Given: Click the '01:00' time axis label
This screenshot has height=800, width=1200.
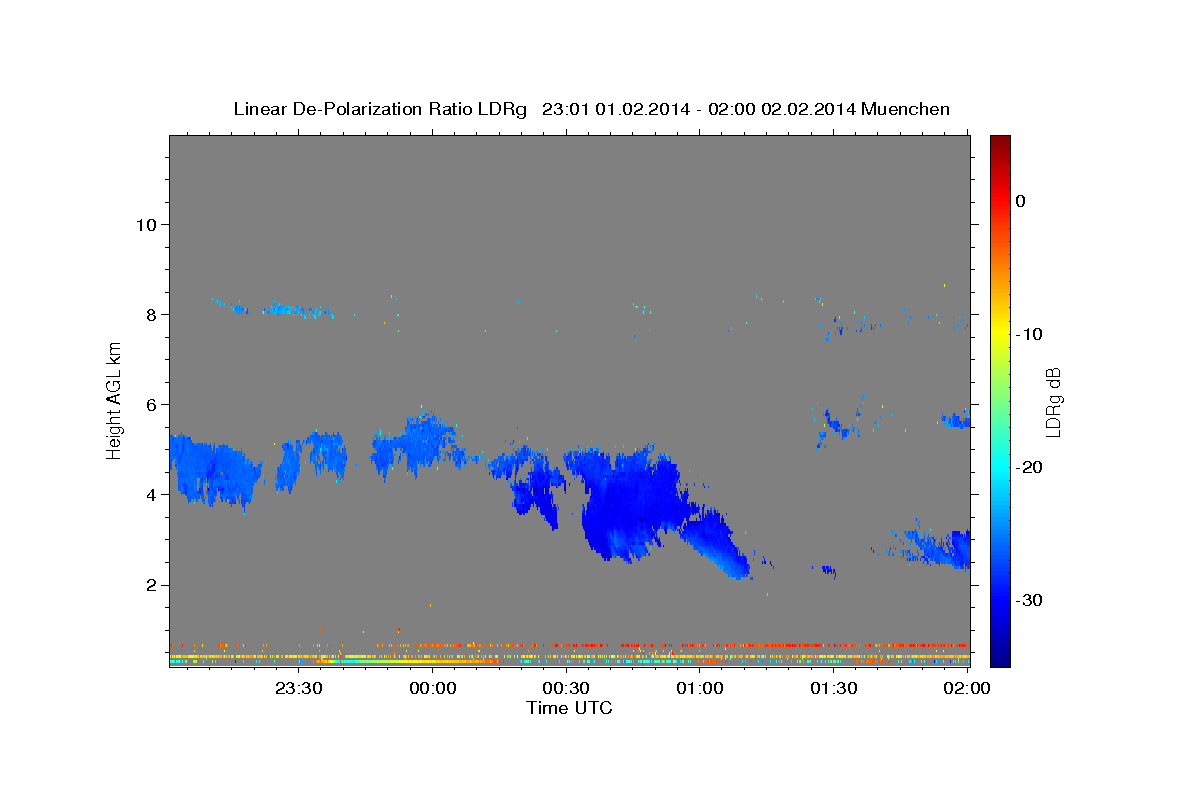Looking at the screenshot, I should [700, 687].
